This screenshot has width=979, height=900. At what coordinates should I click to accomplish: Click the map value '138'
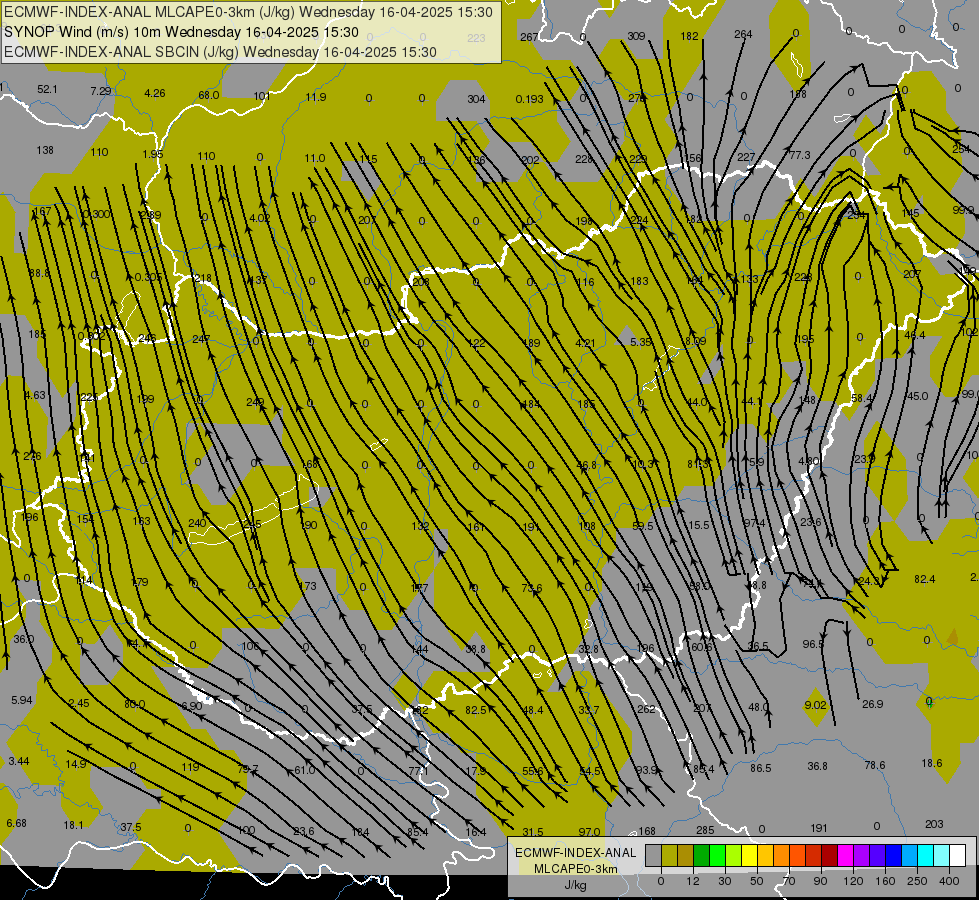pos(45,150)
